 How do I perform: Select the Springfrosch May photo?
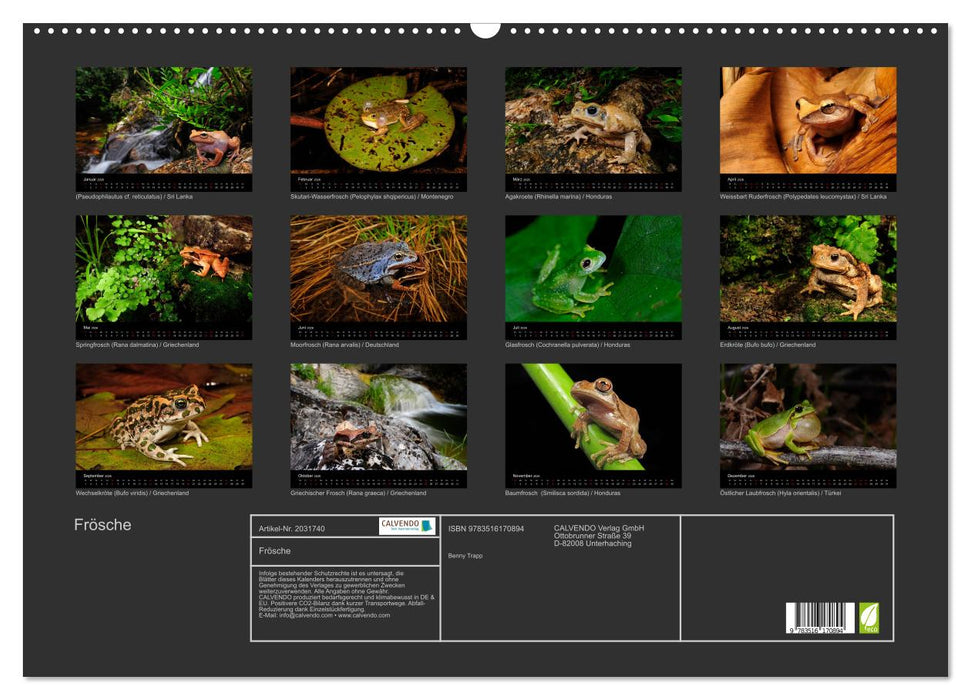(164, 270)
